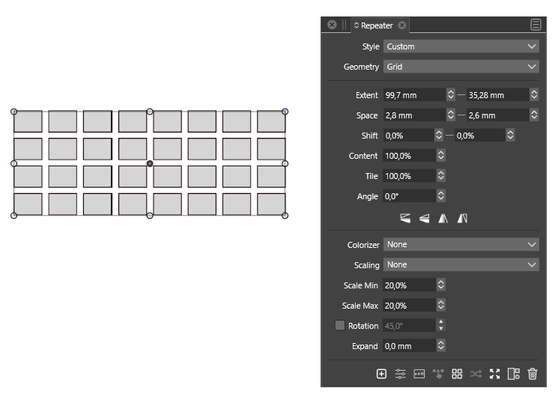
Task: Open the Geometry dropdown showing Grid
Action: 461,67
